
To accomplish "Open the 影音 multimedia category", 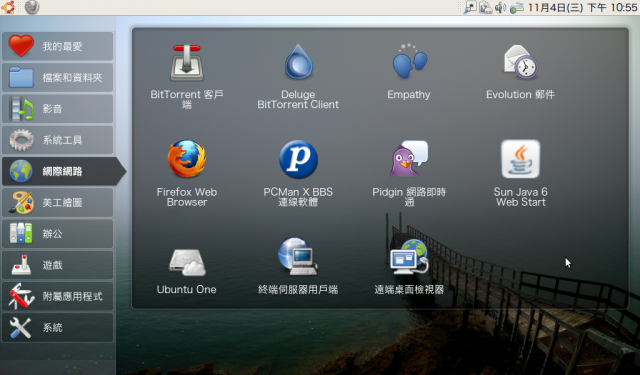I will click(x=58, y=109).
